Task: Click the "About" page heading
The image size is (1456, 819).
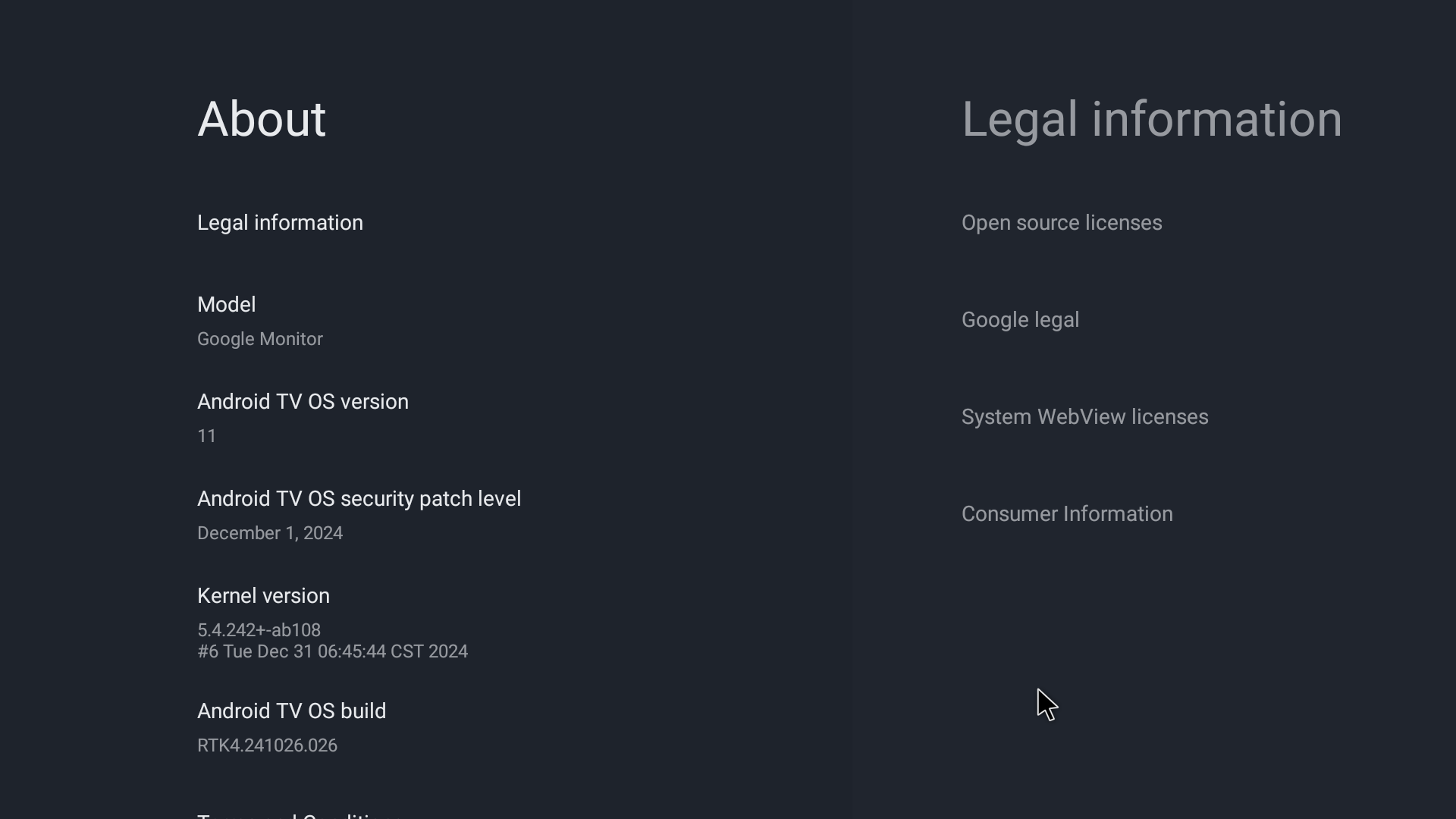Action: [x=261, y=119]
